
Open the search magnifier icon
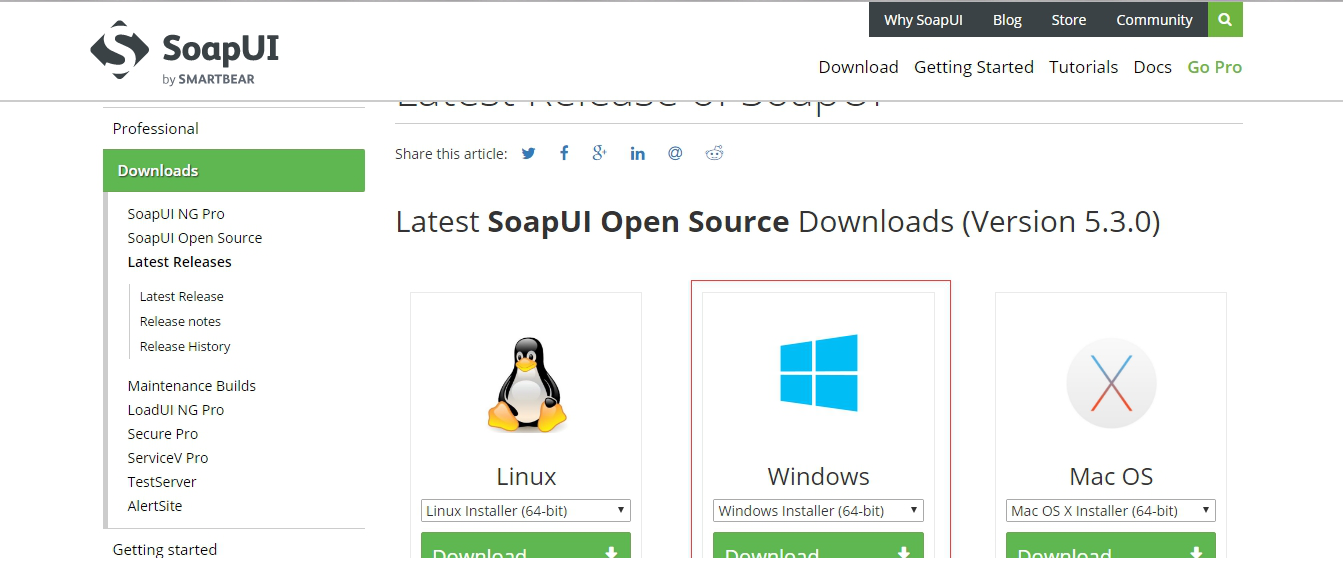1225,20
